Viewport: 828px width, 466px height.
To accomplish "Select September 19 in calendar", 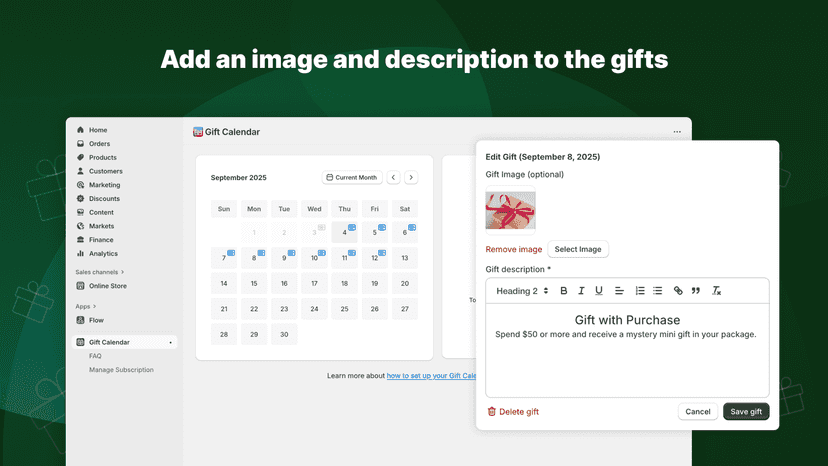I will [x=374, y=283].
